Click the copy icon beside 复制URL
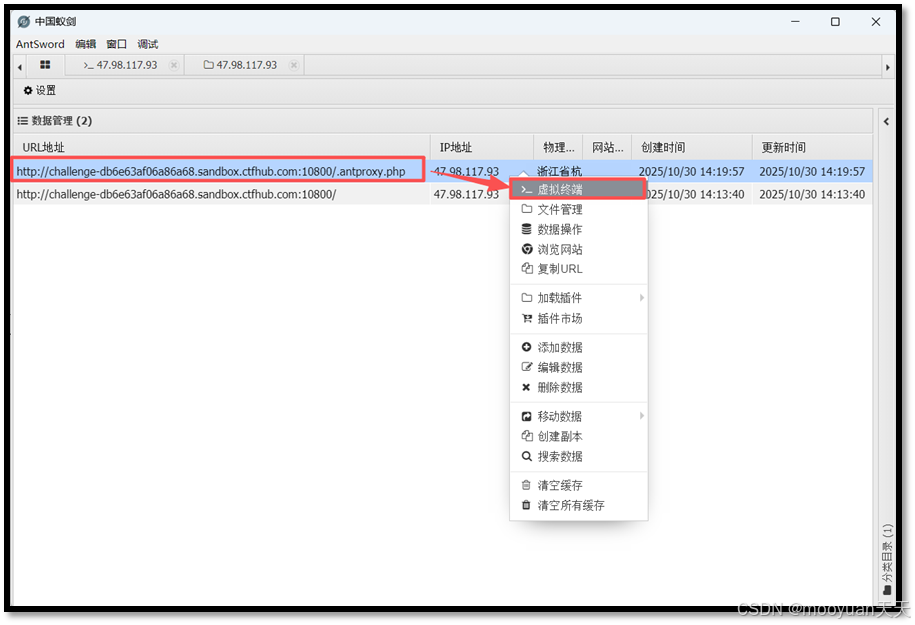915x625 pixels. (x=526, y=268)
